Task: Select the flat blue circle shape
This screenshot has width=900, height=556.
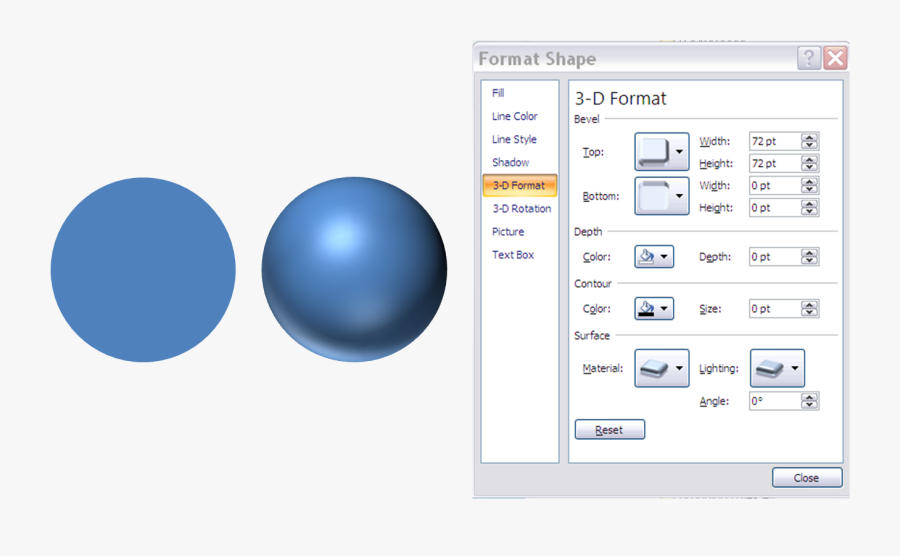Action: 143,270
